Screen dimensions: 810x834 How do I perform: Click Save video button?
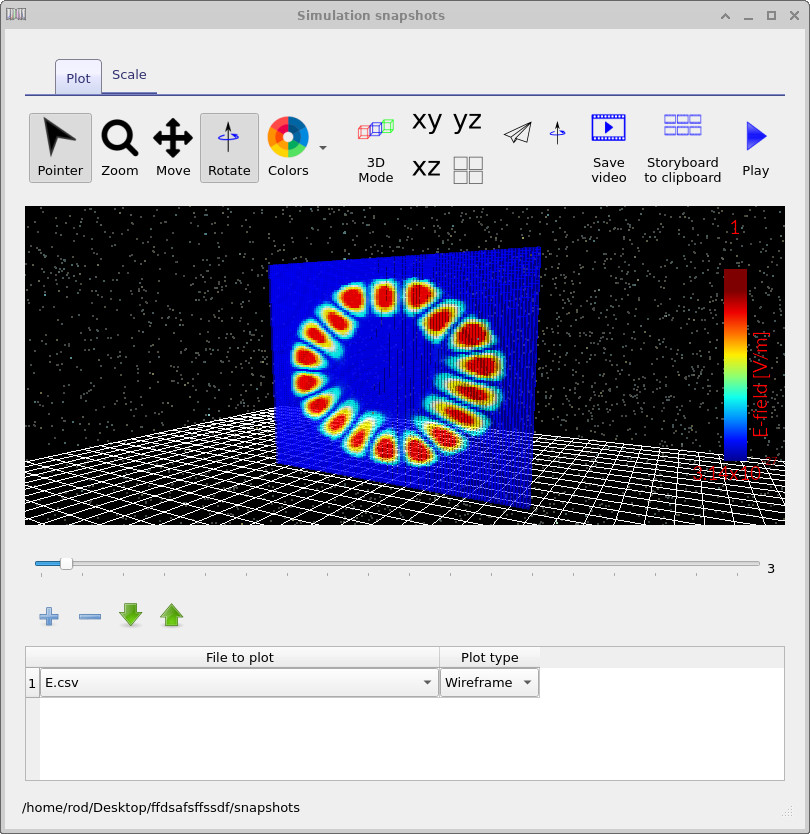point(608,147)
